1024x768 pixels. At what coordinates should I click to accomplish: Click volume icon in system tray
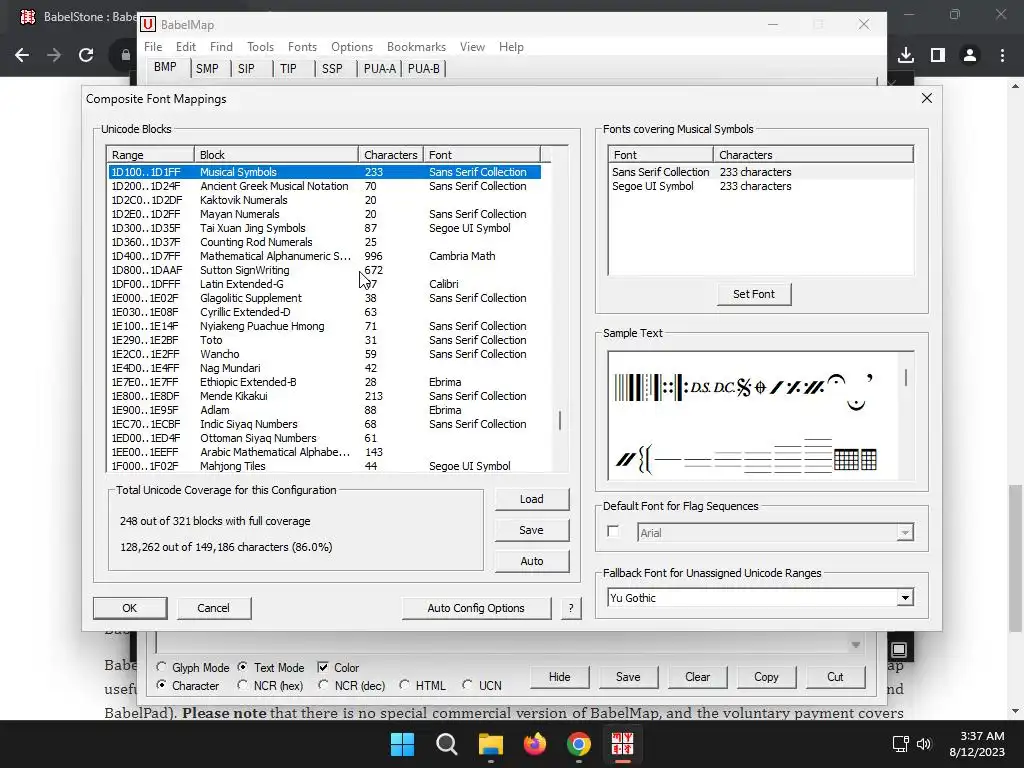pos(924,744)
